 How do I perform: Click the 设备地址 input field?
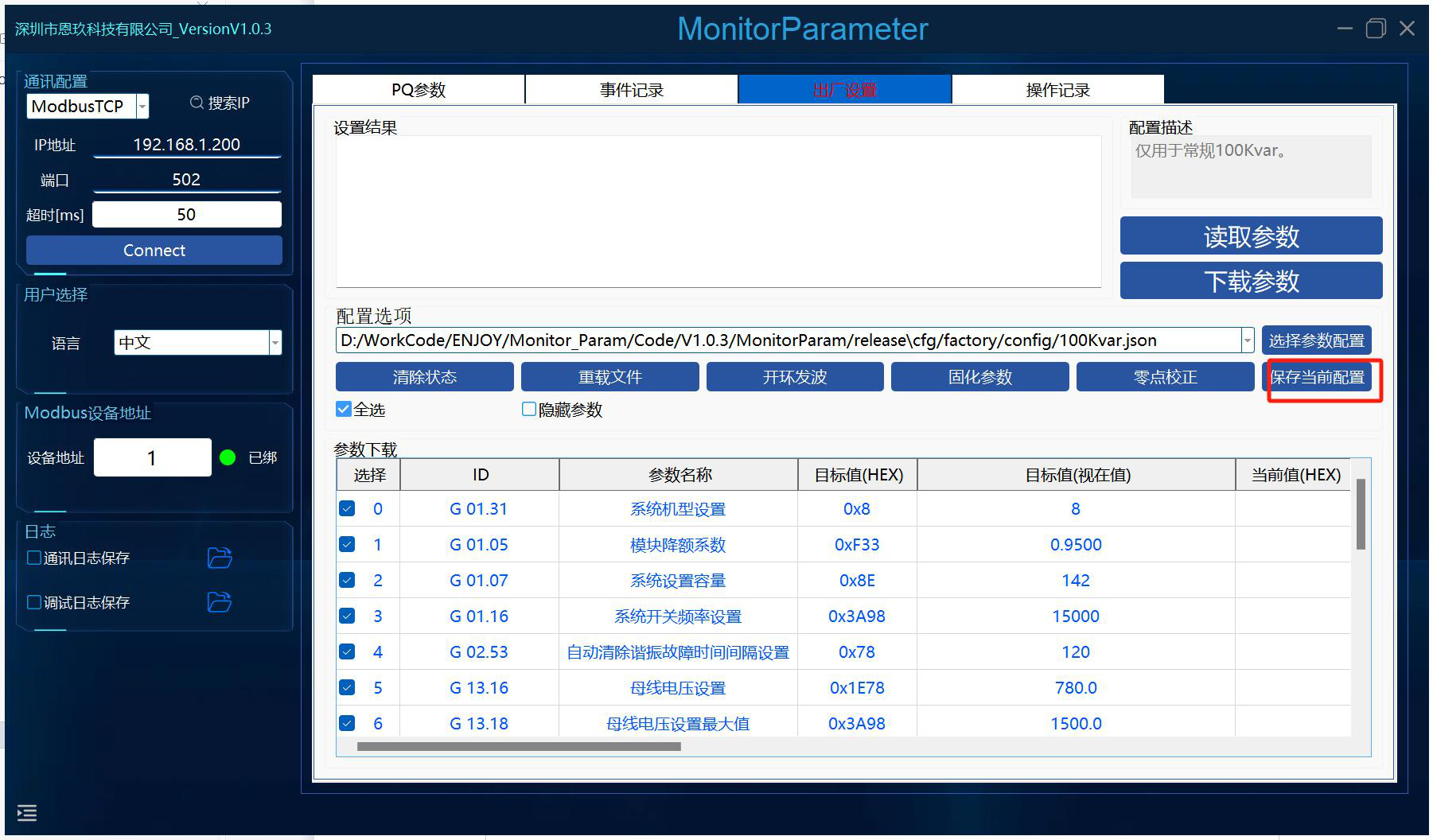[x=153, y=457]
